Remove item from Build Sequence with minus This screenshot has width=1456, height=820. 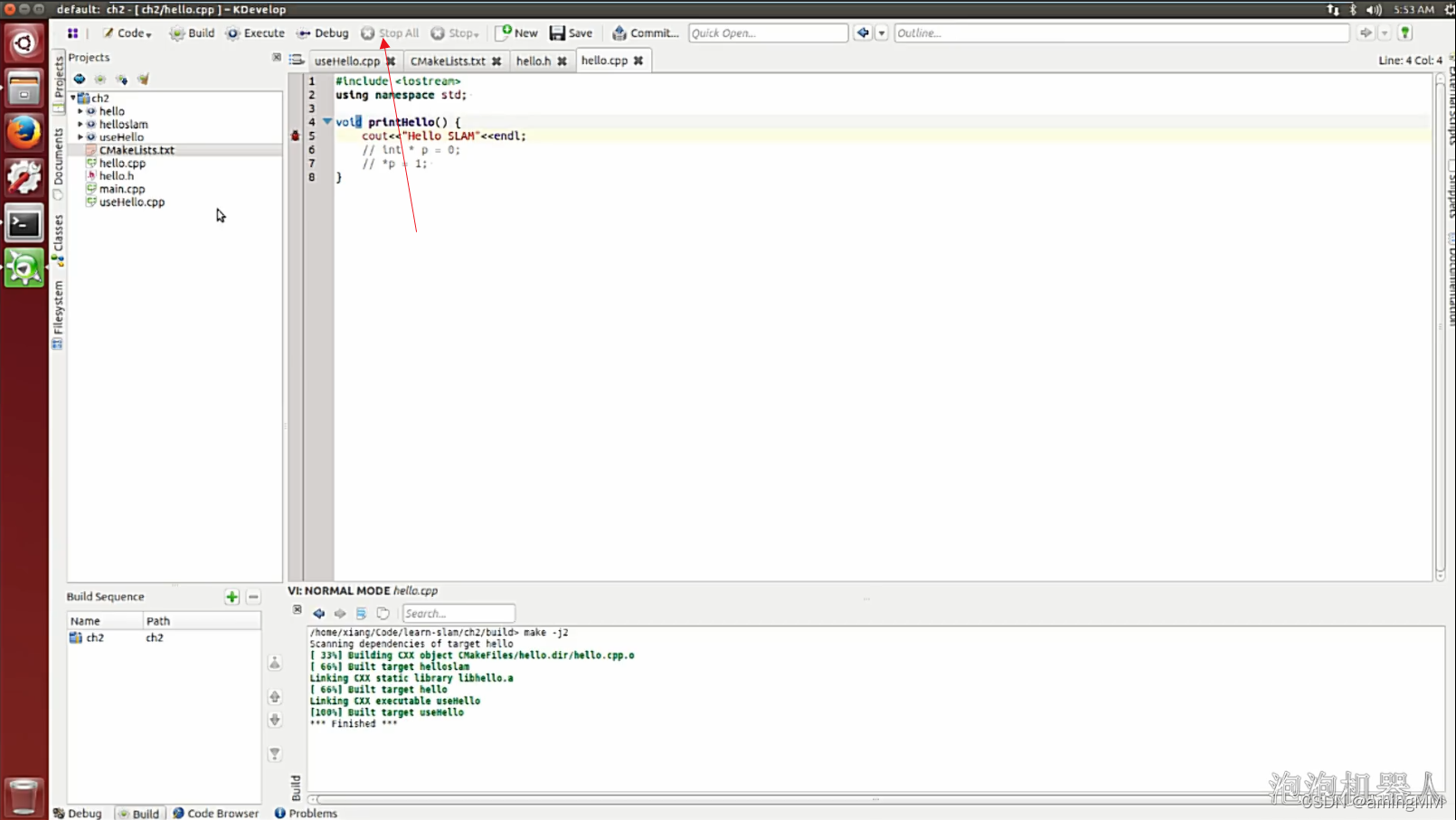tap(253, 597)
